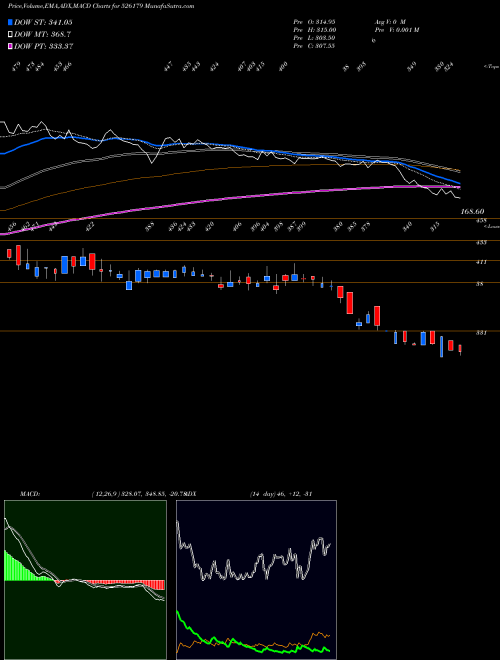Click the last red candlestick on the right
Screen dimensions: 500x660
tap(460, 349)
